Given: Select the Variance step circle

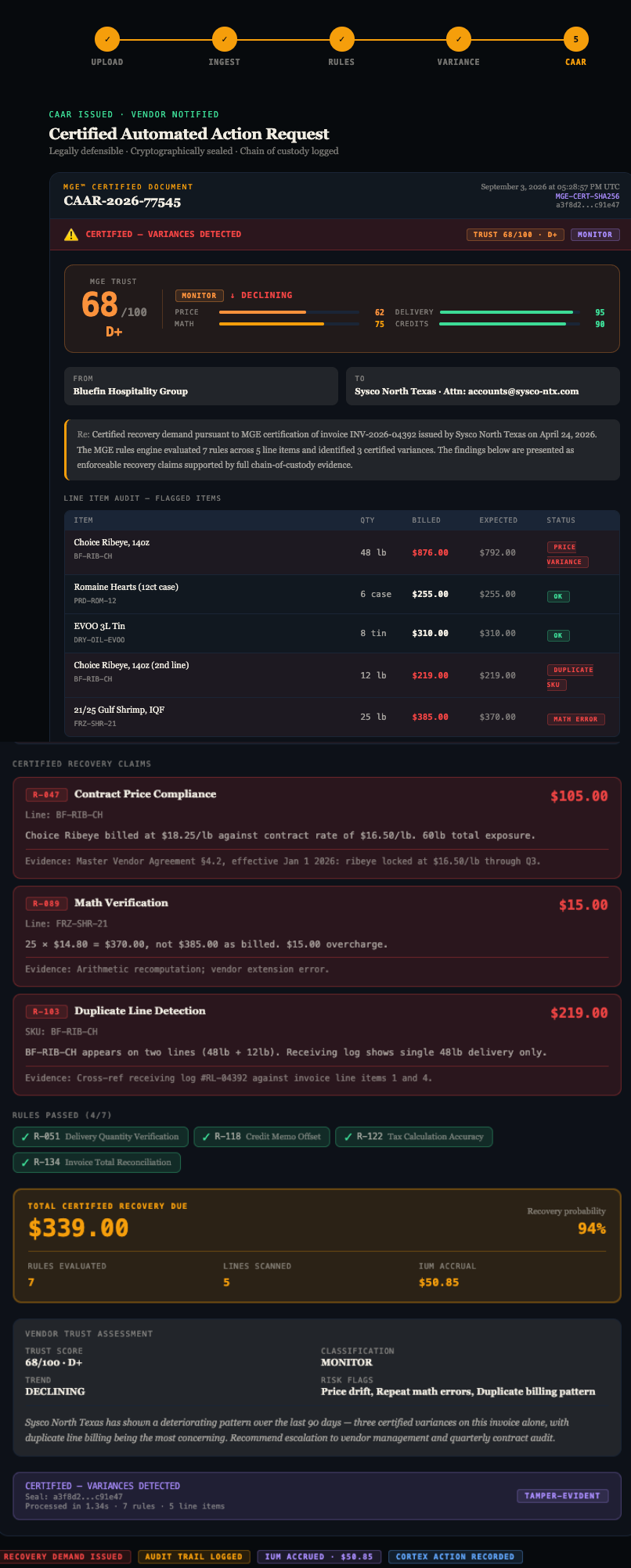Looking at the screenshot, I should point(459,38).
